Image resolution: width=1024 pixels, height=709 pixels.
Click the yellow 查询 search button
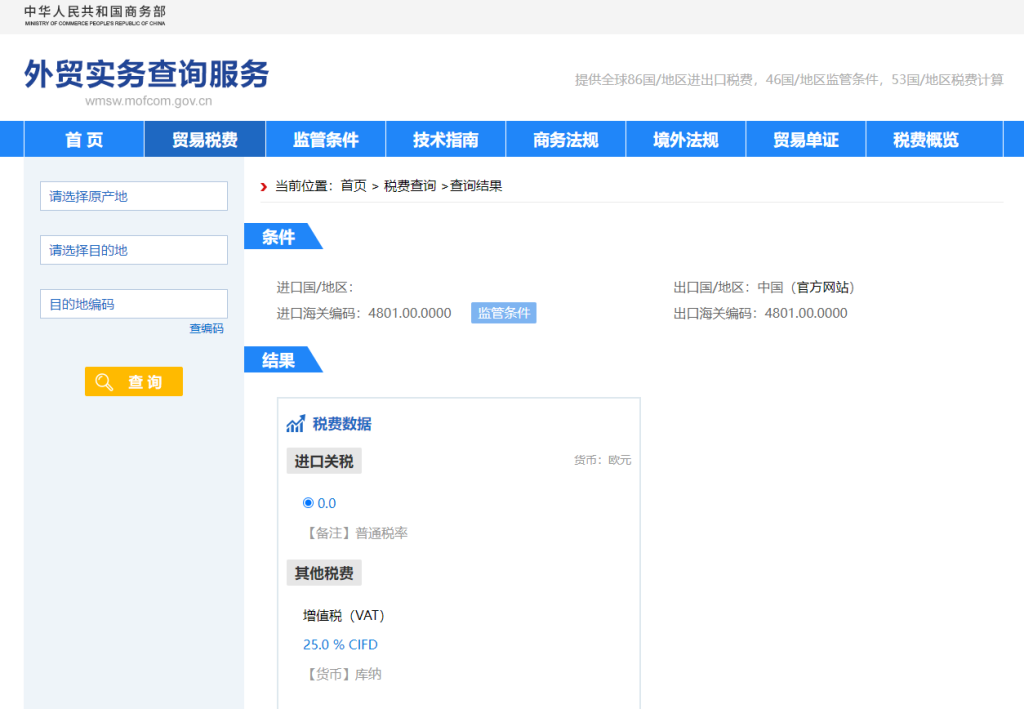pos(134,381)
